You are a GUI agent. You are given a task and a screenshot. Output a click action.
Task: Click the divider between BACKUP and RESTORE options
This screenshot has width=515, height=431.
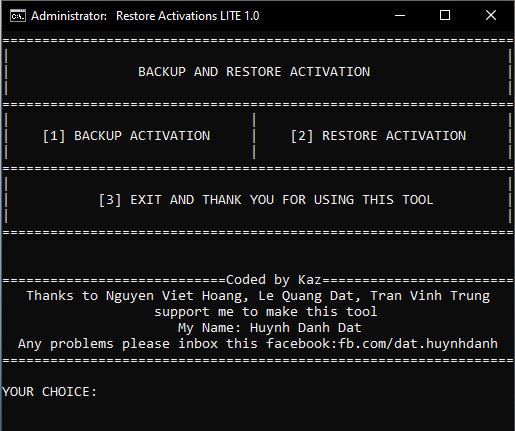click(x=254, y=136)
